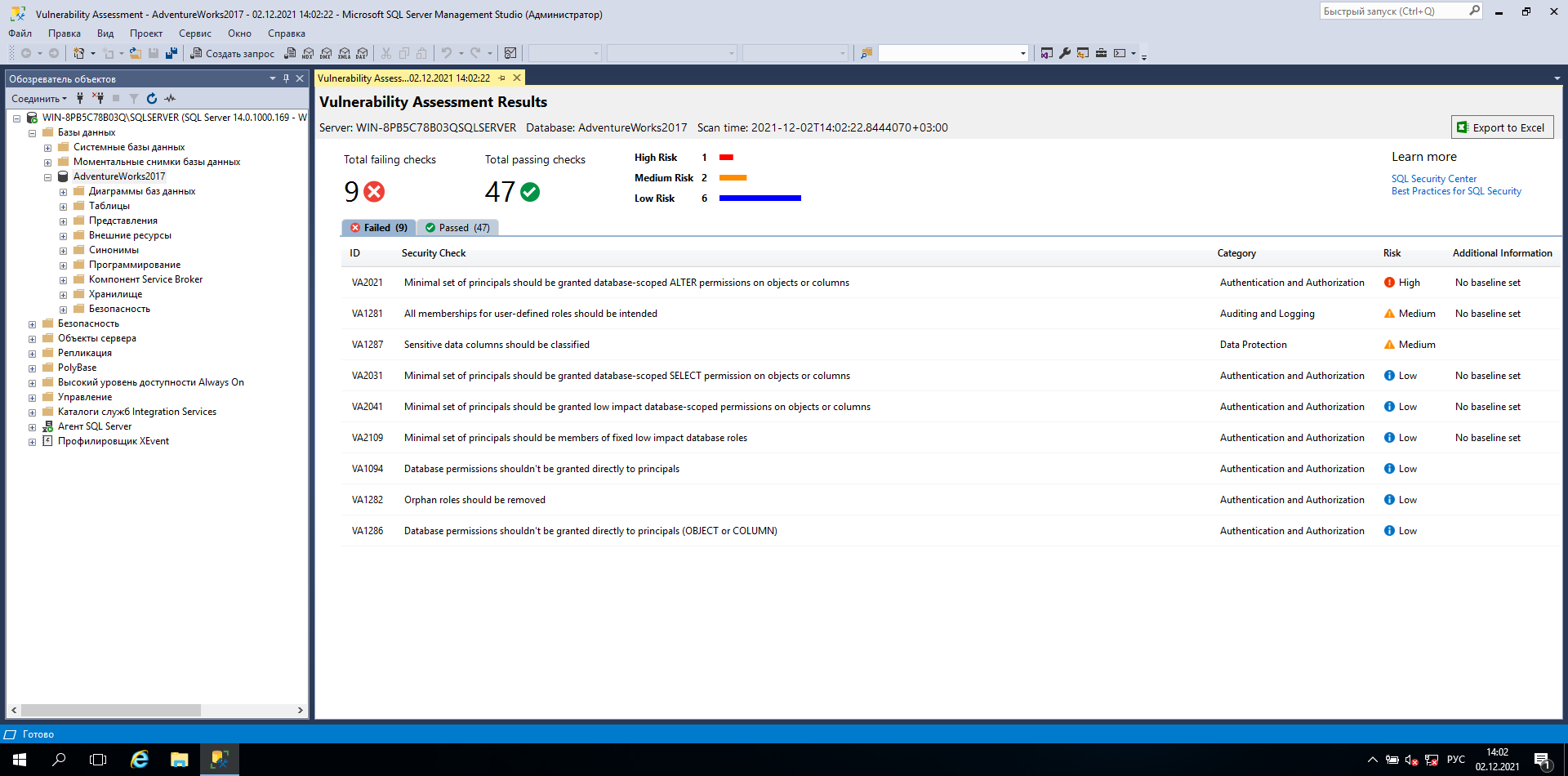Click the MDX query toolbar icon
The width and height of the screenshot is (1568, 776).
[308, 53]
